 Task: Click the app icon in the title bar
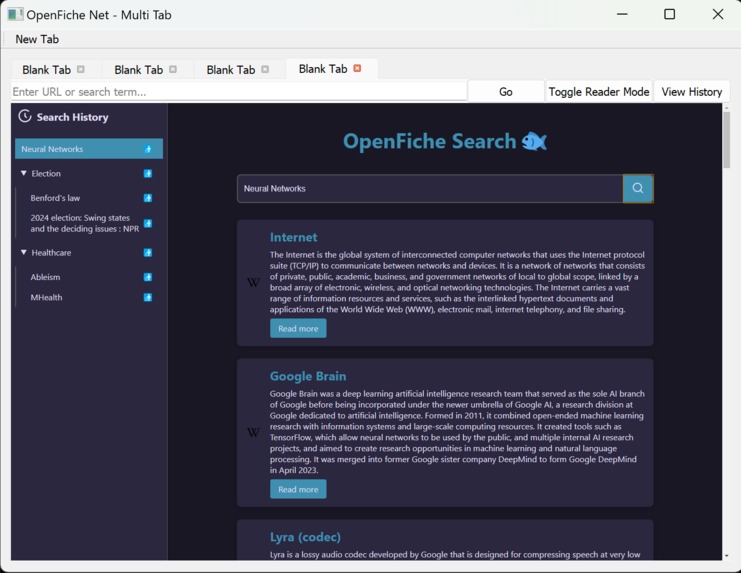(x=15, y=15)
